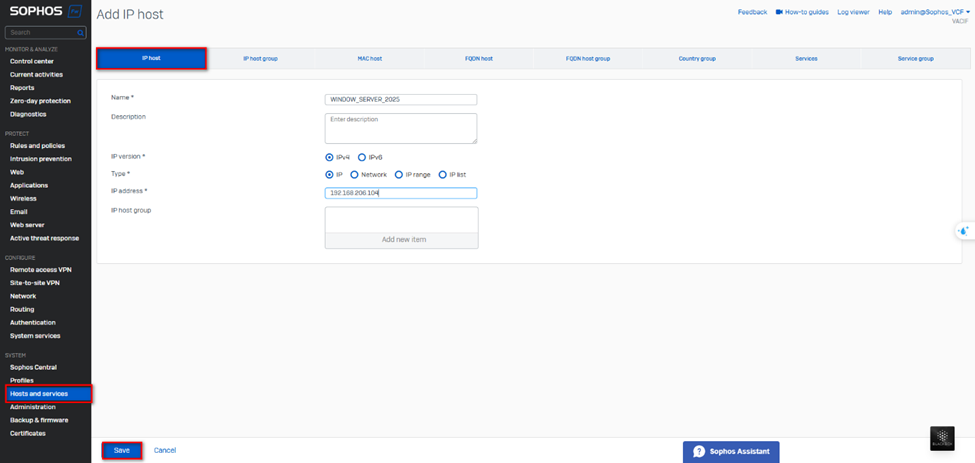The width and height of the screenshot is (975, 463).
Task: Select the IPv6 radio button
Action: click(x=362, y=157)
